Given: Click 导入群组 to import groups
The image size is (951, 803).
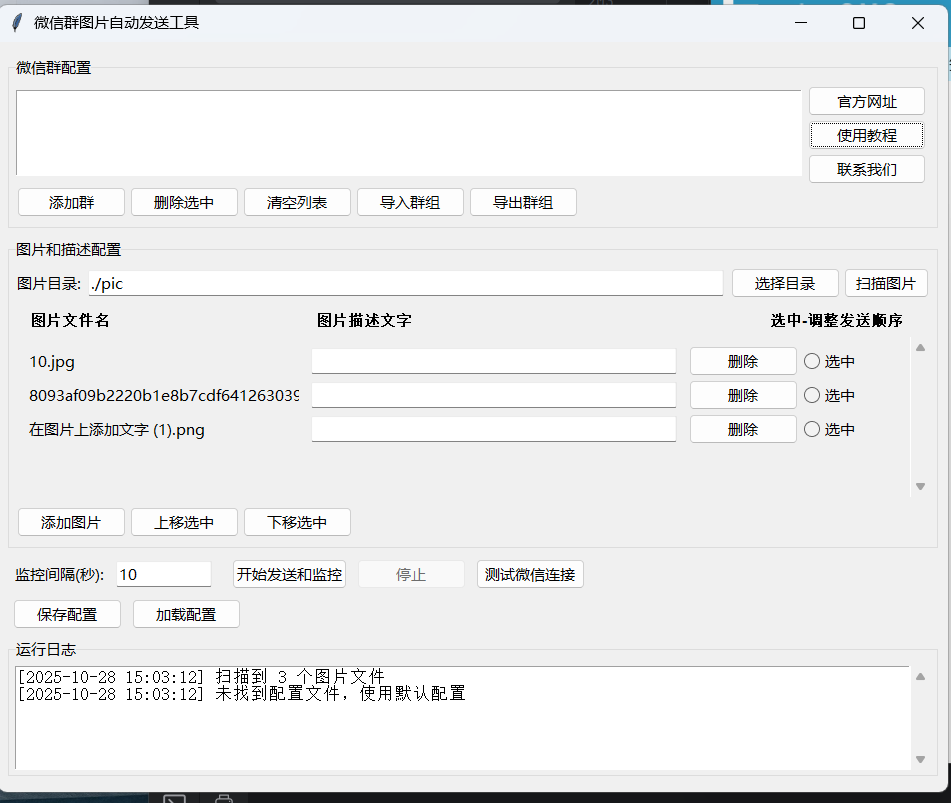Looking at the screenshot, I should coord(410,203).
